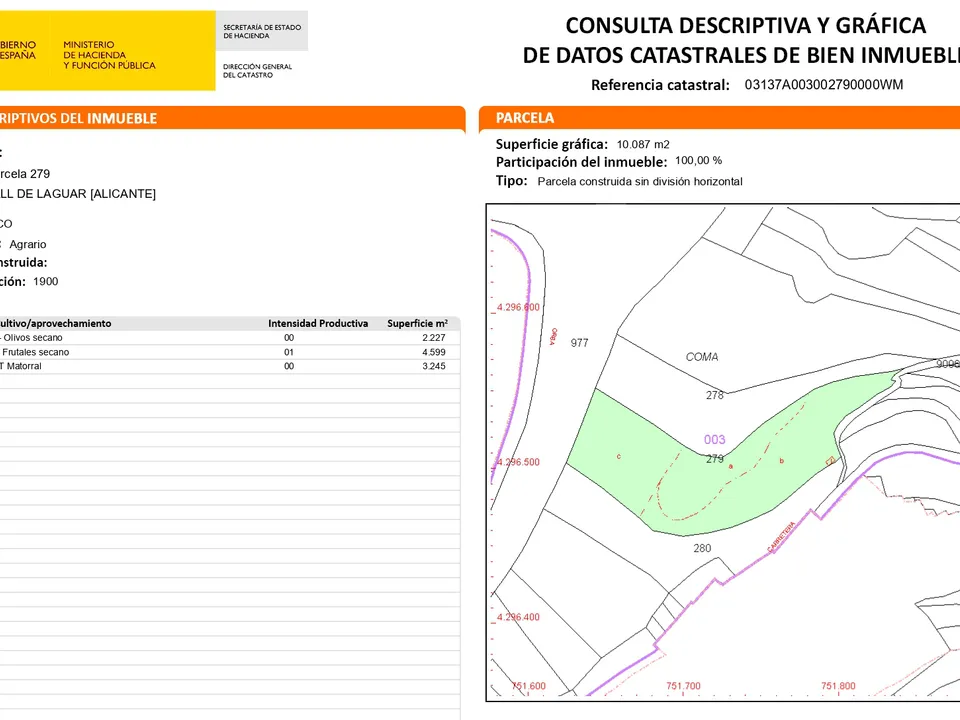The image size is (960, 720).
Task: Click intensity value 01 in Frutales row
Action: [289, 352]
